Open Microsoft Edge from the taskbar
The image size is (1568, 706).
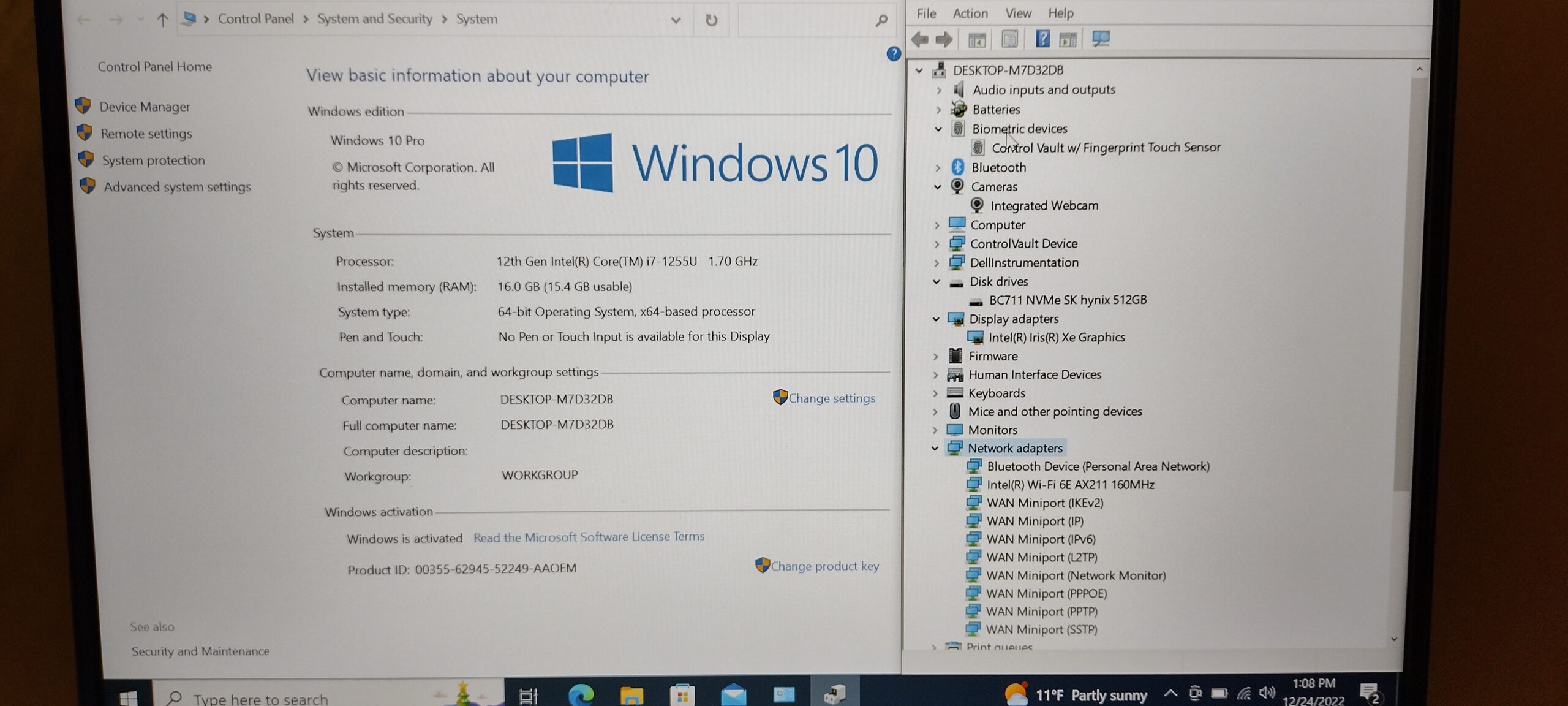[x=580, y=694]
